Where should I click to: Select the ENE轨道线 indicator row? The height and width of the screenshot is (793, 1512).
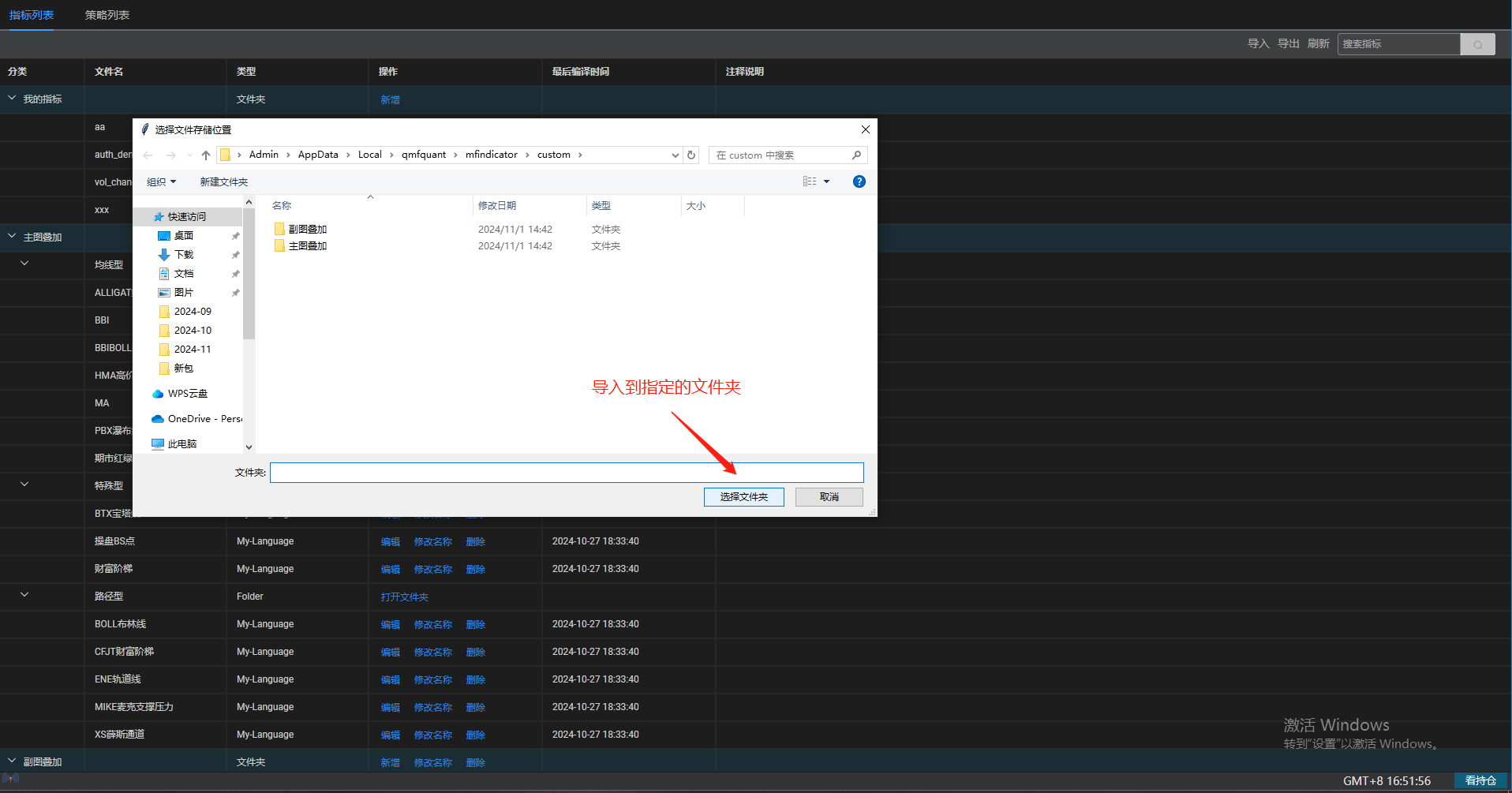[x=756, y=679]
